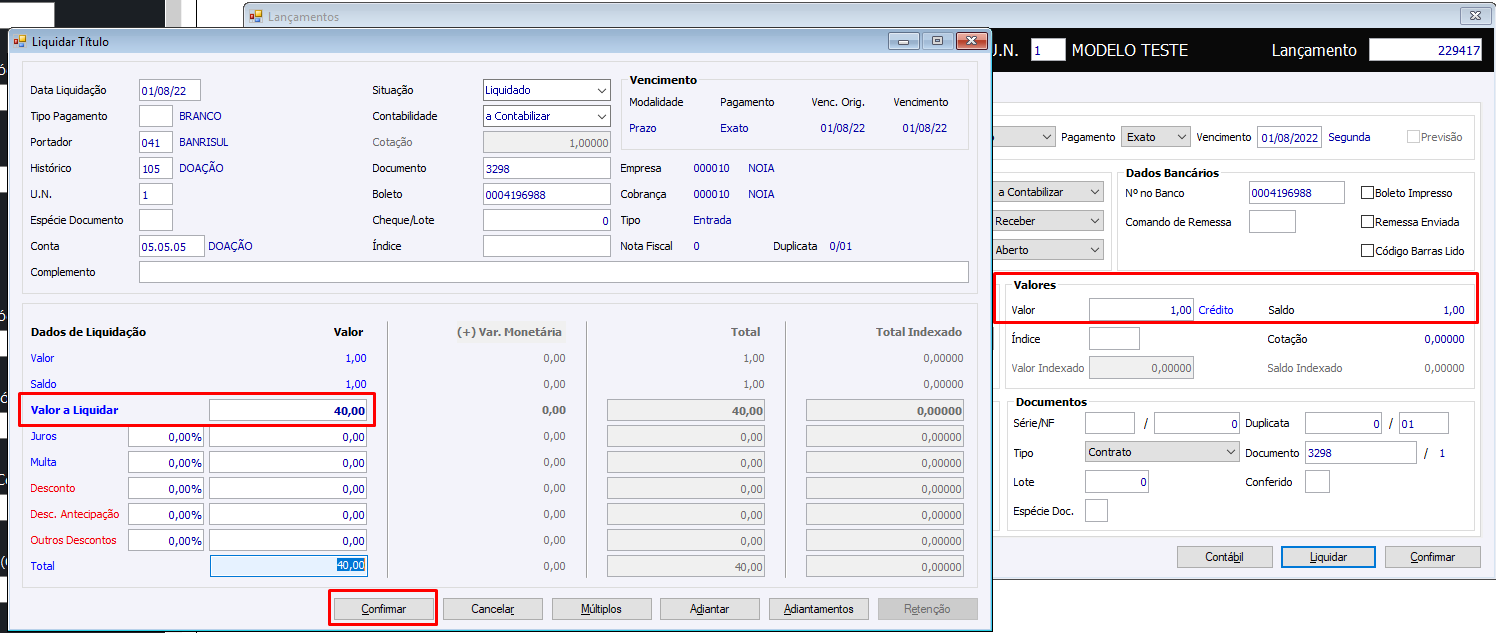Screen dimensions: 1496x633
Task: Click the Série/NF first field
Action: tap(1110, 423)
